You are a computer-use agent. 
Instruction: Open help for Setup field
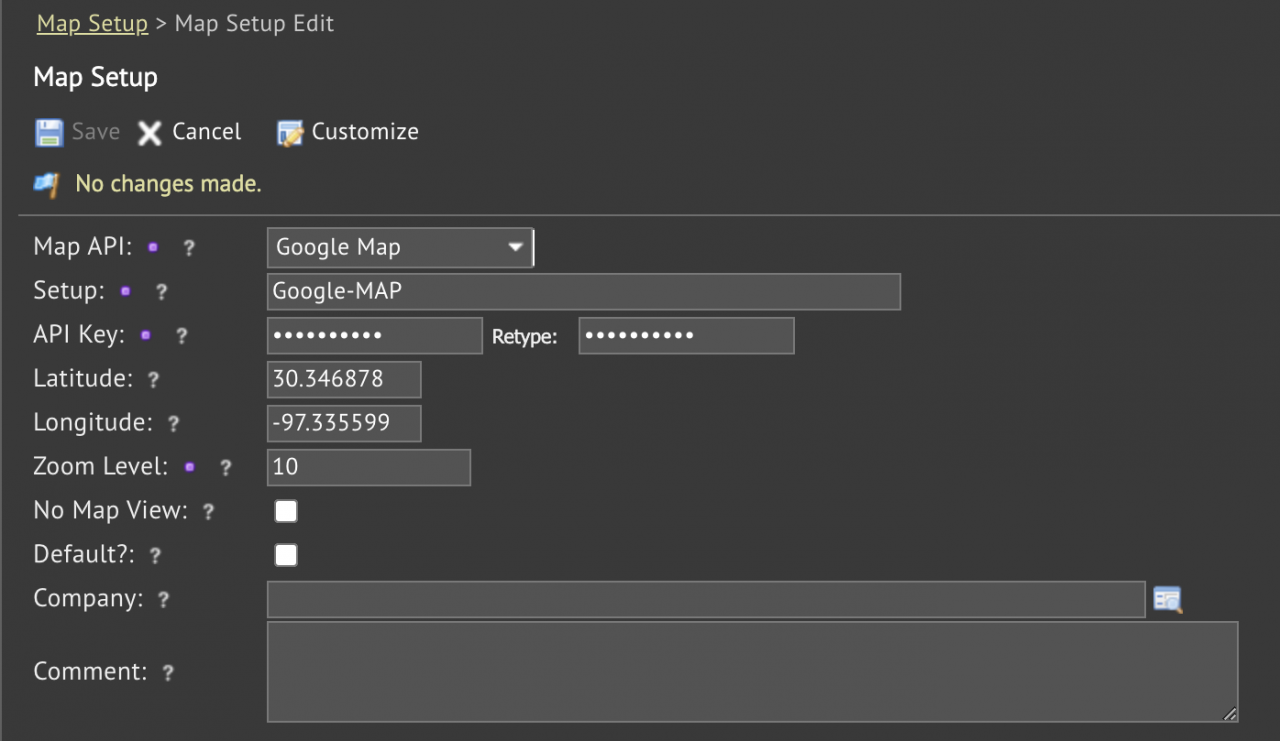point(161,292)
